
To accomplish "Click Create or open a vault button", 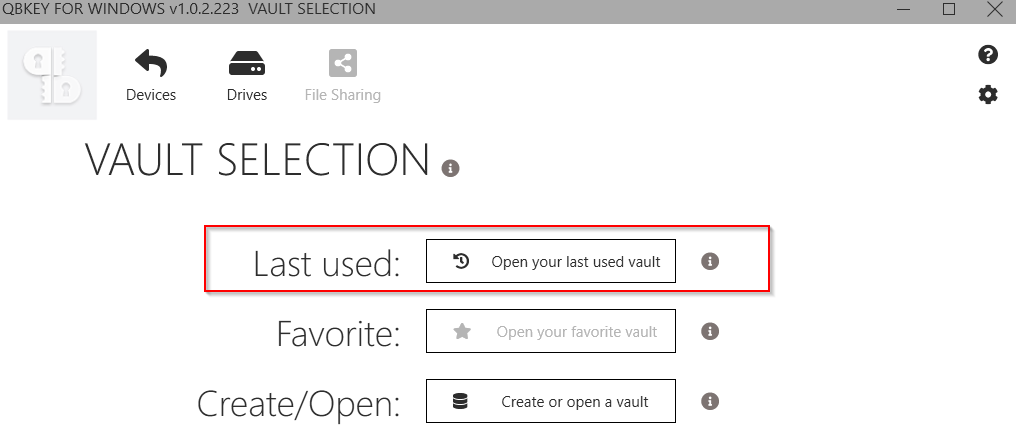I will tap(551, 401).
